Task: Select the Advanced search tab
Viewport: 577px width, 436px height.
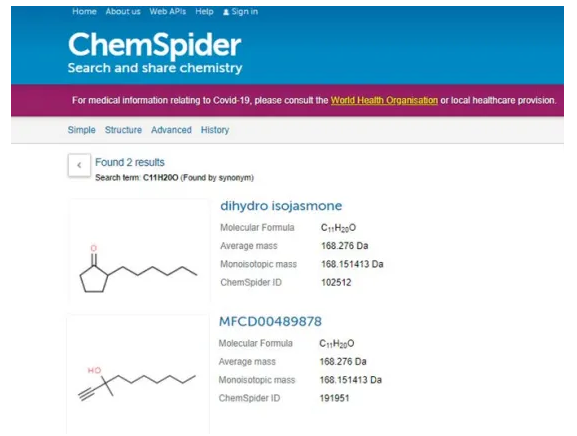Action: pos(171,130)
